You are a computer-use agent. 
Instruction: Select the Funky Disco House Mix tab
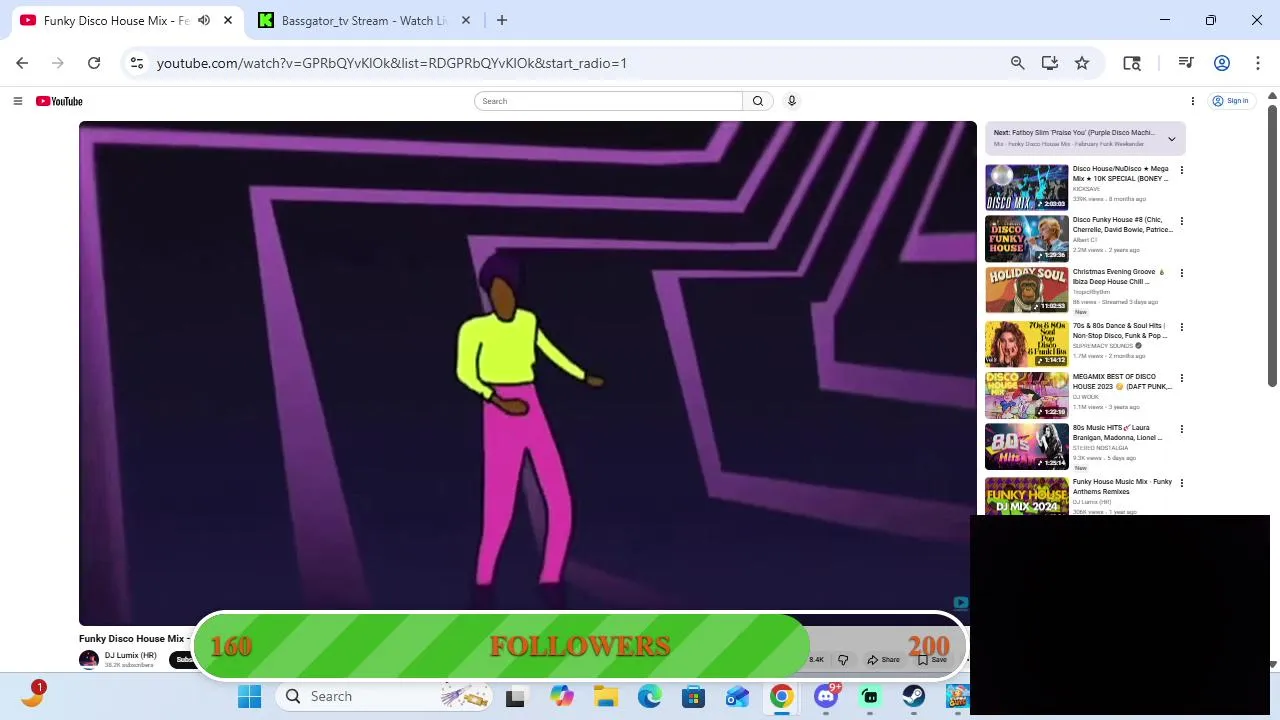(x=116, y=20)
